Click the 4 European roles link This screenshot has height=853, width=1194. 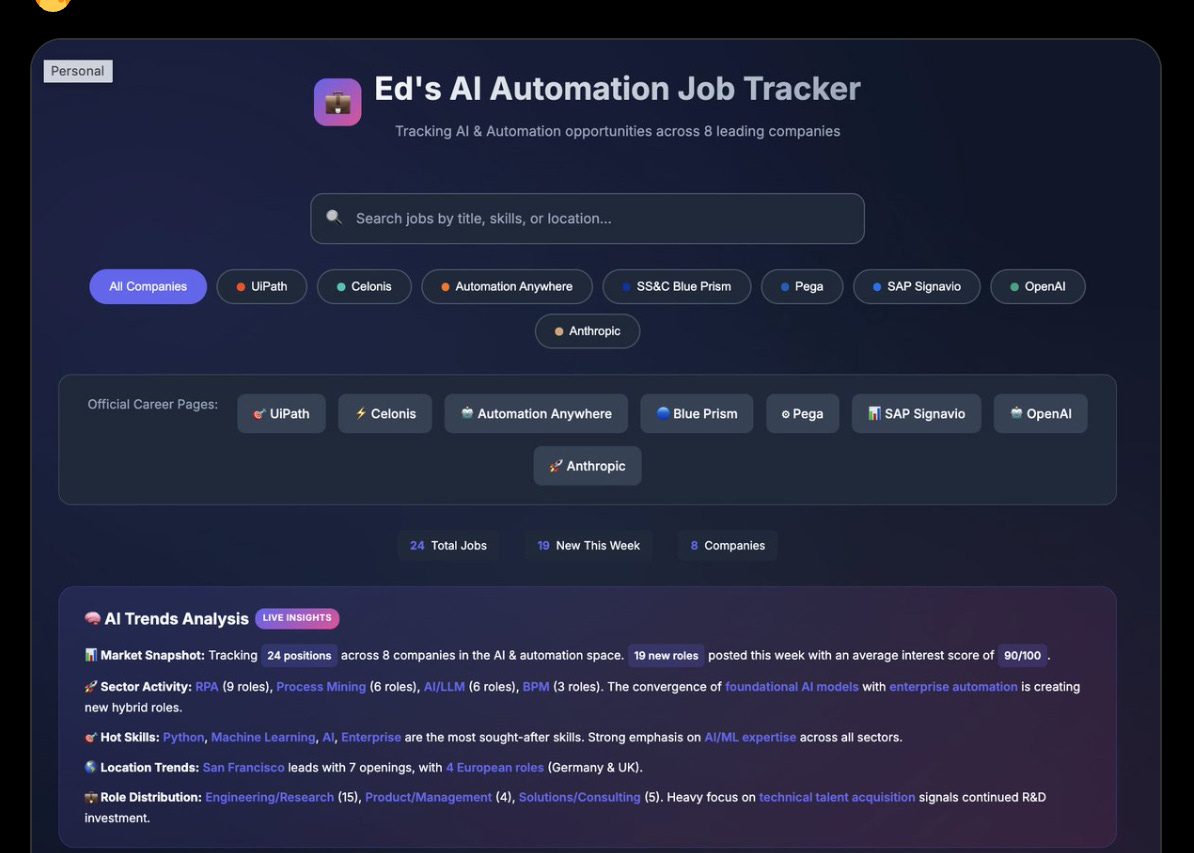click(495, 767)
